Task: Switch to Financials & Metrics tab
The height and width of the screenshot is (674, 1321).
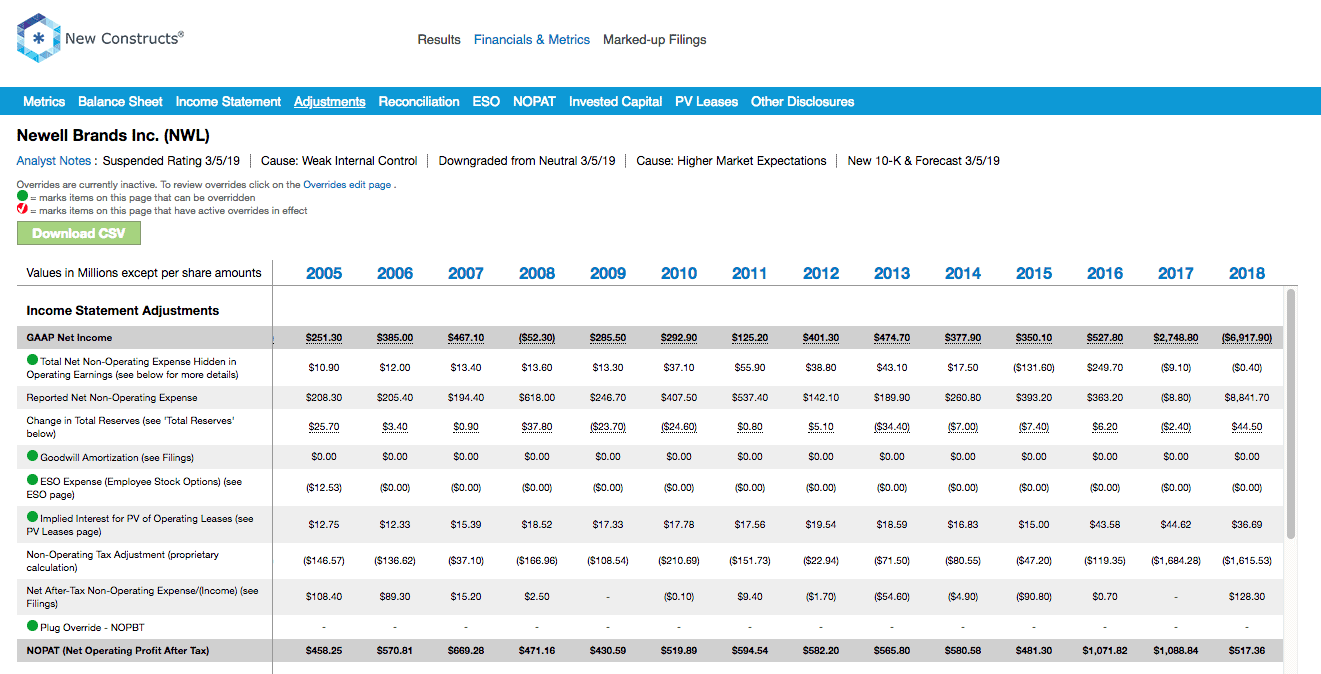Action: pos(532,40)
